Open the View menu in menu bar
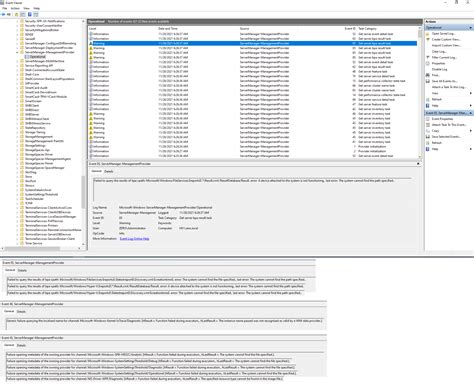Screen dimensions: 474x384 click(x=26, y=8)
